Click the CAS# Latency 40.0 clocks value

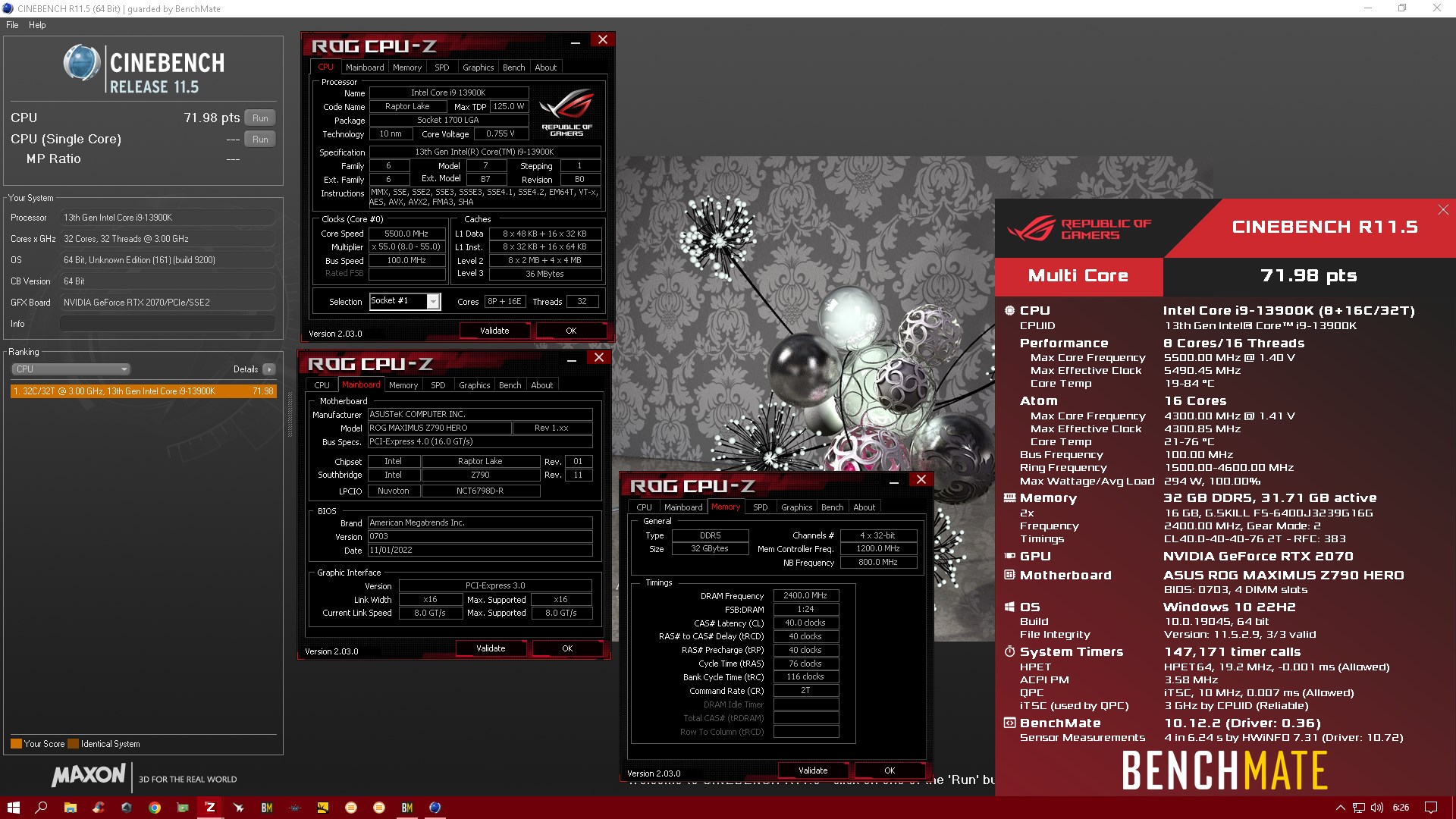coord(805,623)
